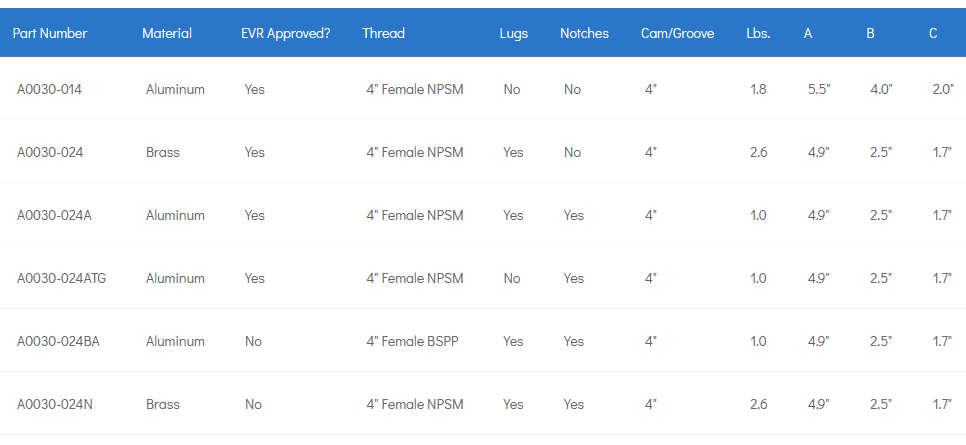Open part number A0030-024A
This screenshot has height=445, width=966.
[54, 215]
